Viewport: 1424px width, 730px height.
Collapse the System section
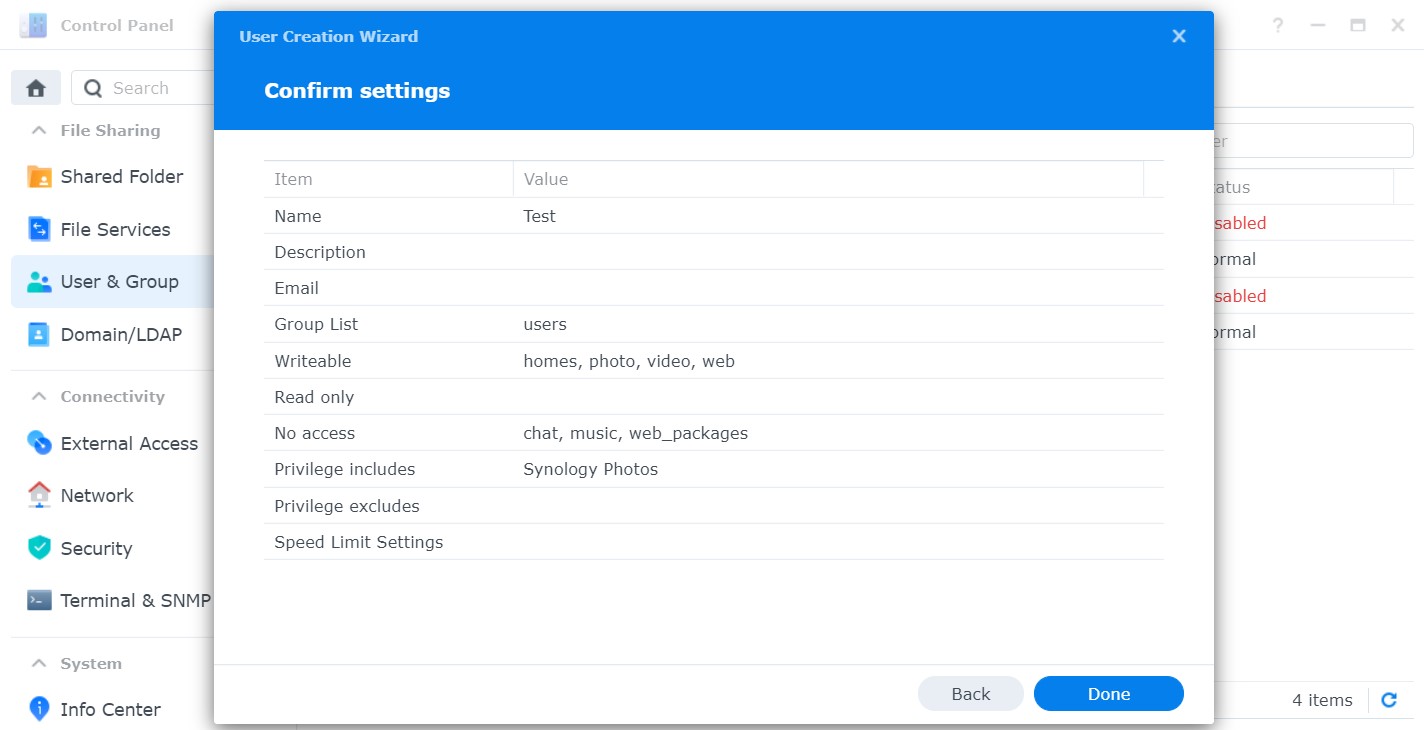pos(39,663)
